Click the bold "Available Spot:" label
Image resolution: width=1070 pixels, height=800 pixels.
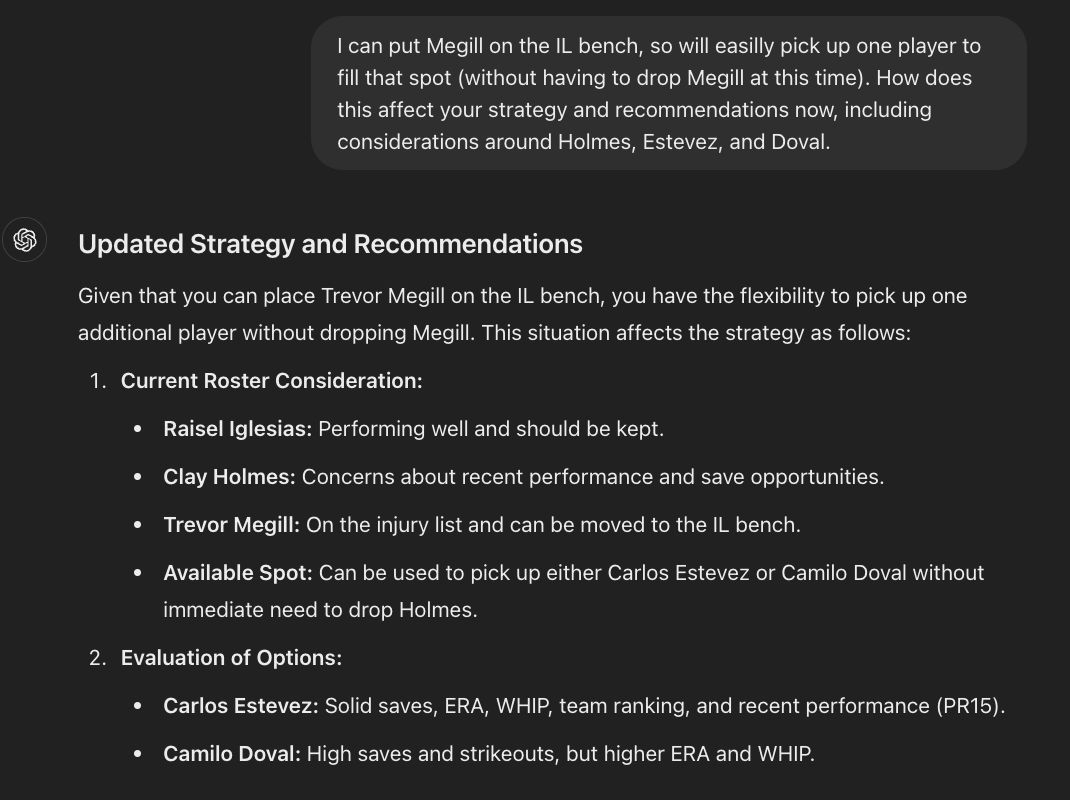(x=238, y=573)
